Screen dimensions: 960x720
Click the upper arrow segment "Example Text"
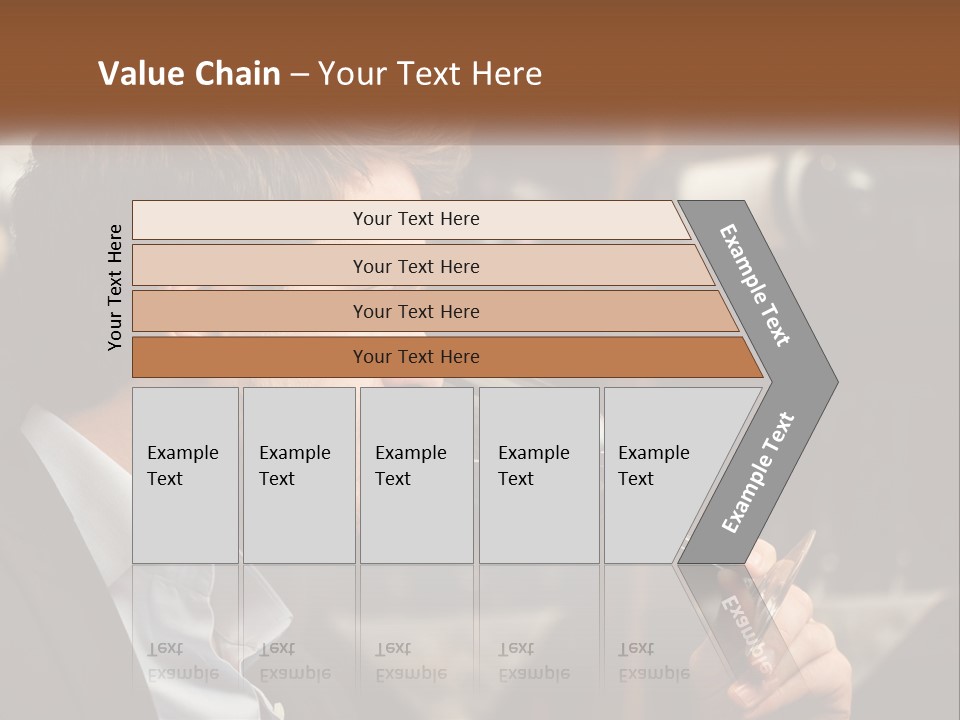coord(756,285)
